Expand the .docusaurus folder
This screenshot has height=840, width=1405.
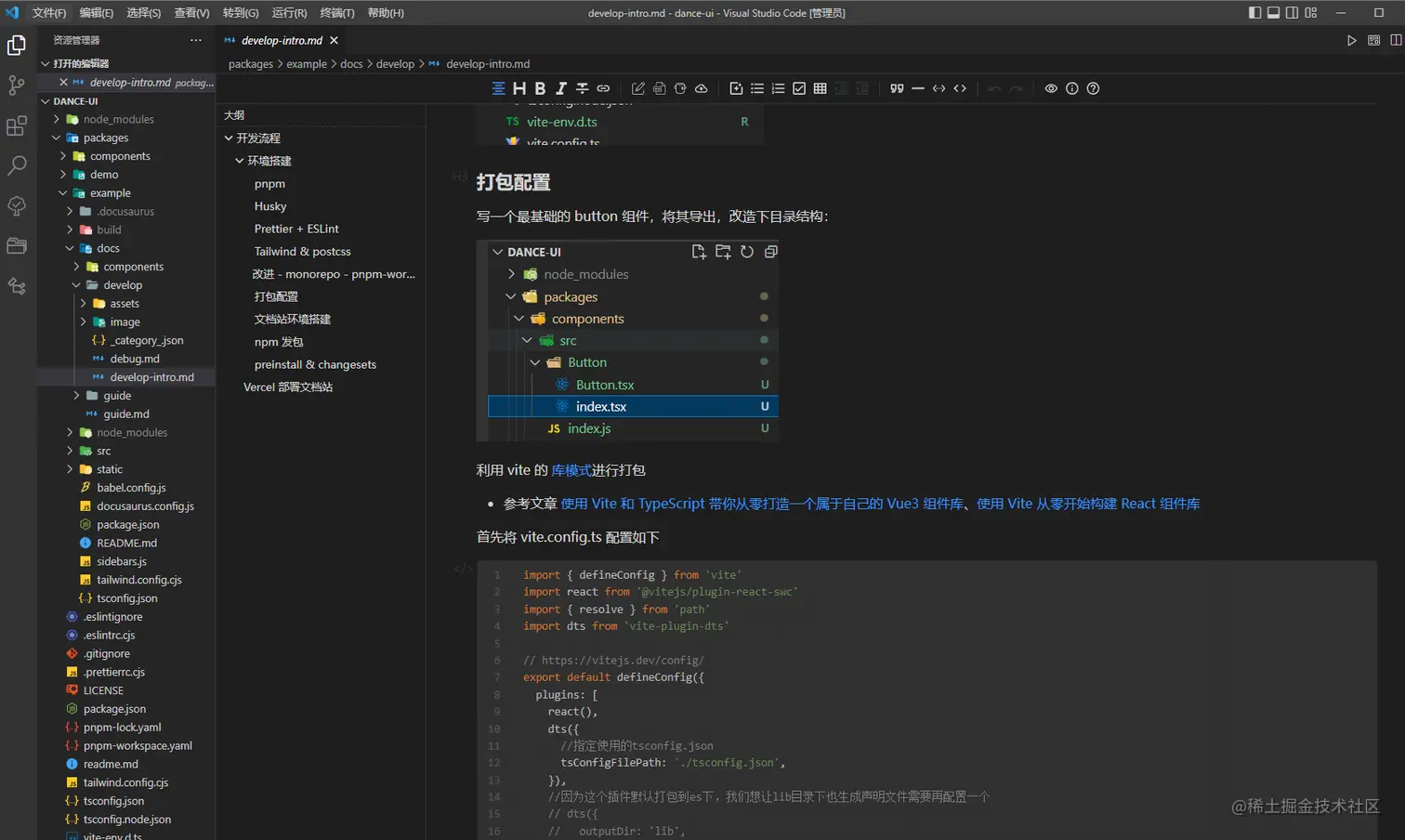tap(70, 211)
